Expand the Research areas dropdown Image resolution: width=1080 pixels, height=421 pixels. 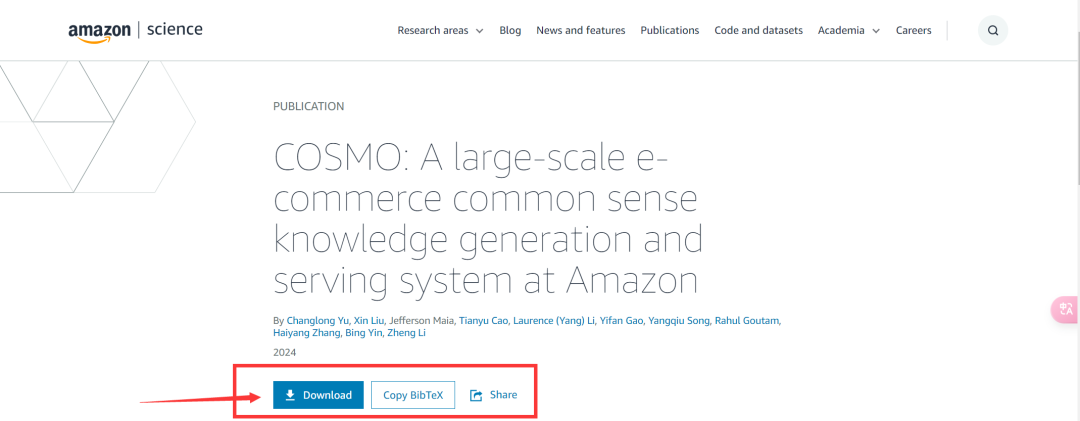click(x=440, y=31)
